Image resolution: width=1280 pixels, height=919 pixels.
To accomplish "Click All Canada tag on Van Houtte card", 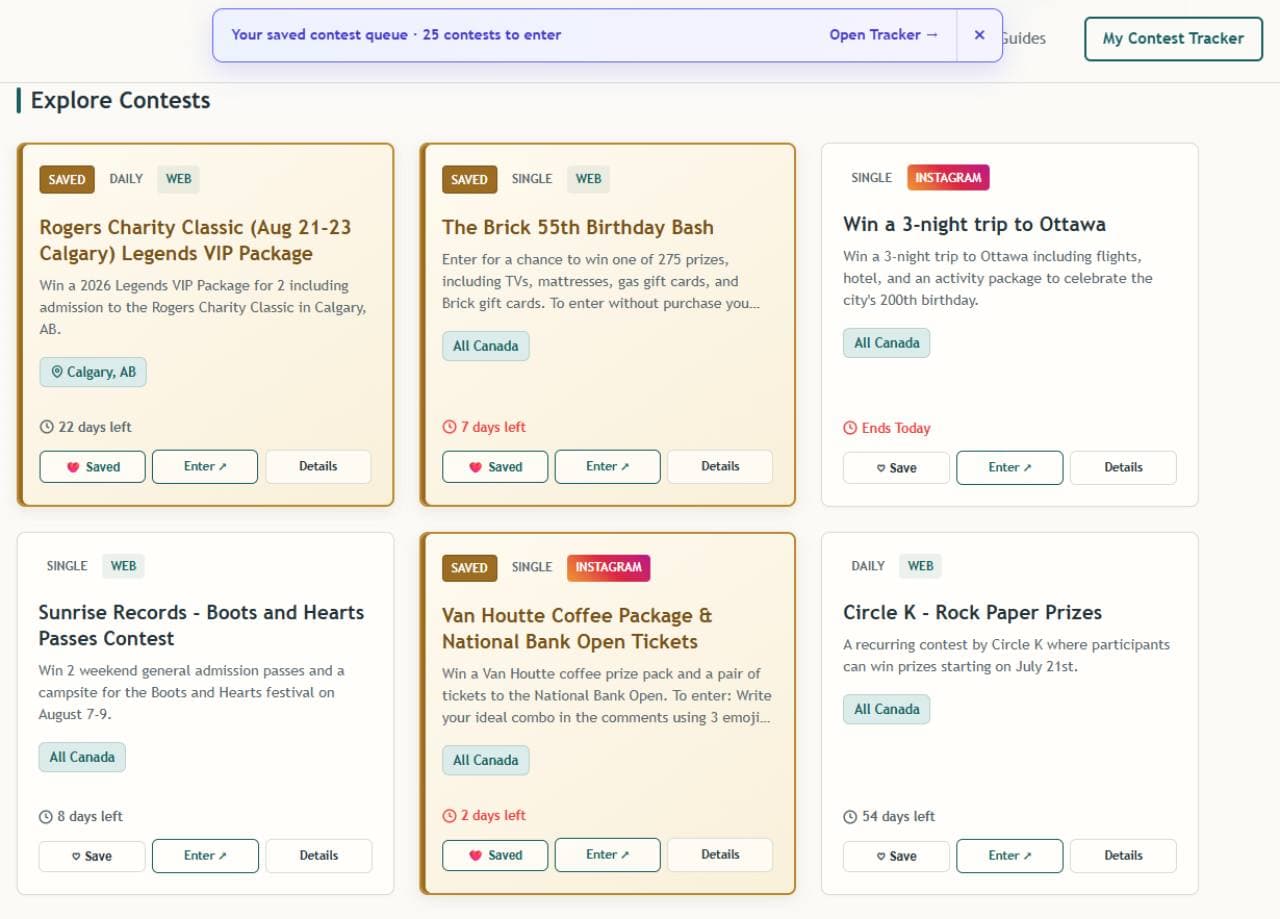I will [x=485, y=761].
